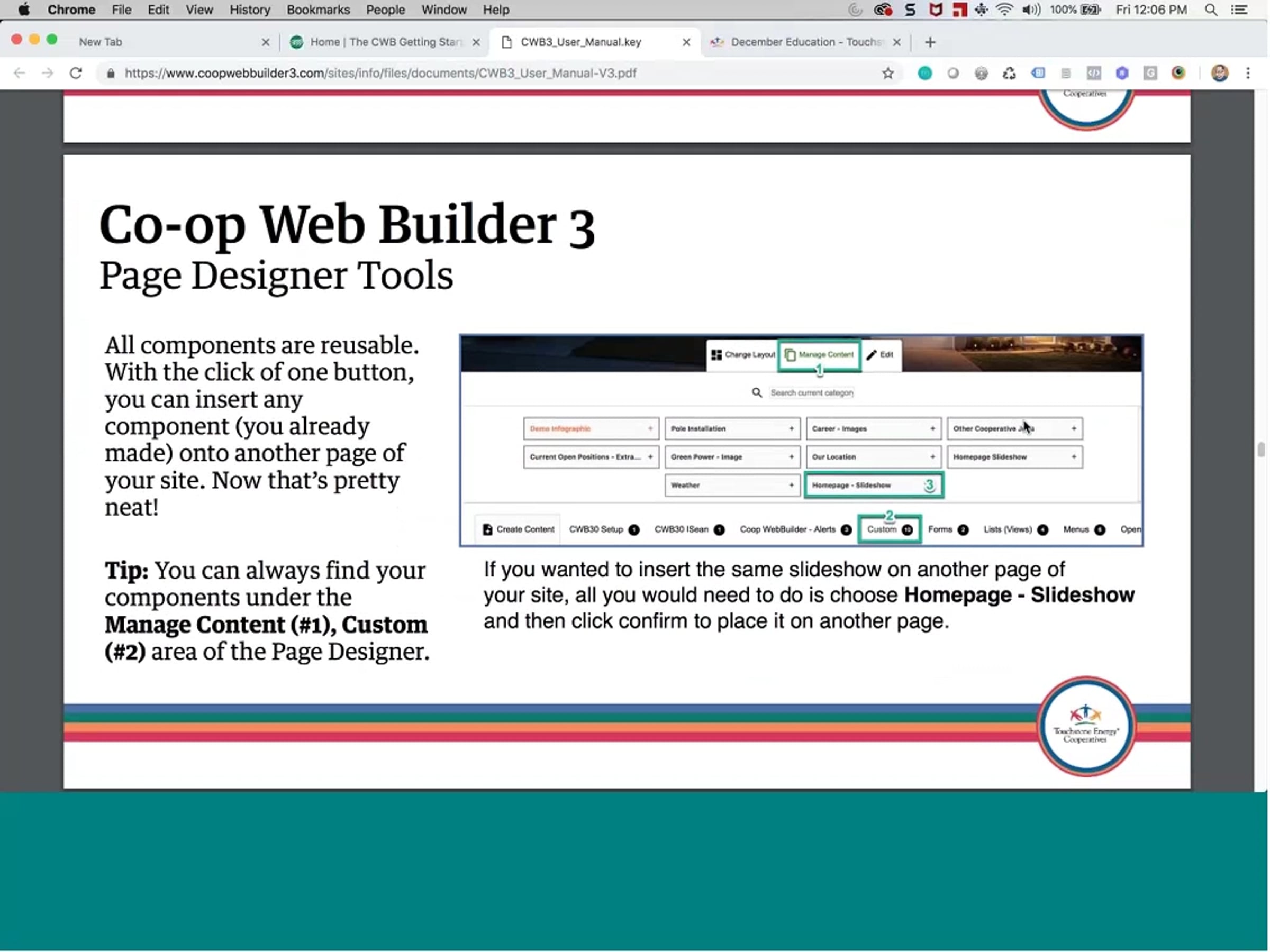The width and height of the screenshot is (1270, 952).
Task: Click the gray gear-like extension icon
Action: tap(981, 73)
